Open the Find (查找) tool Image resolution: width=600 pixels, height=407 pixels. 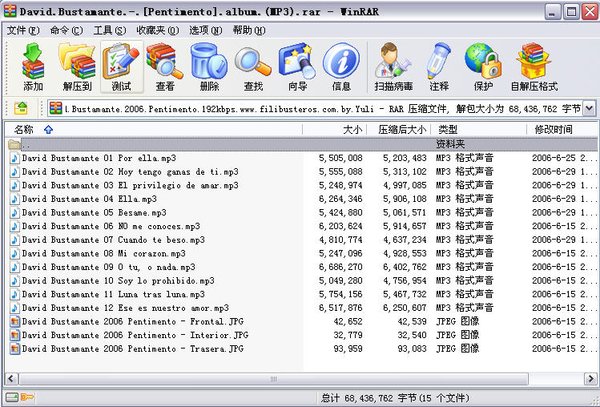(253, 67)
